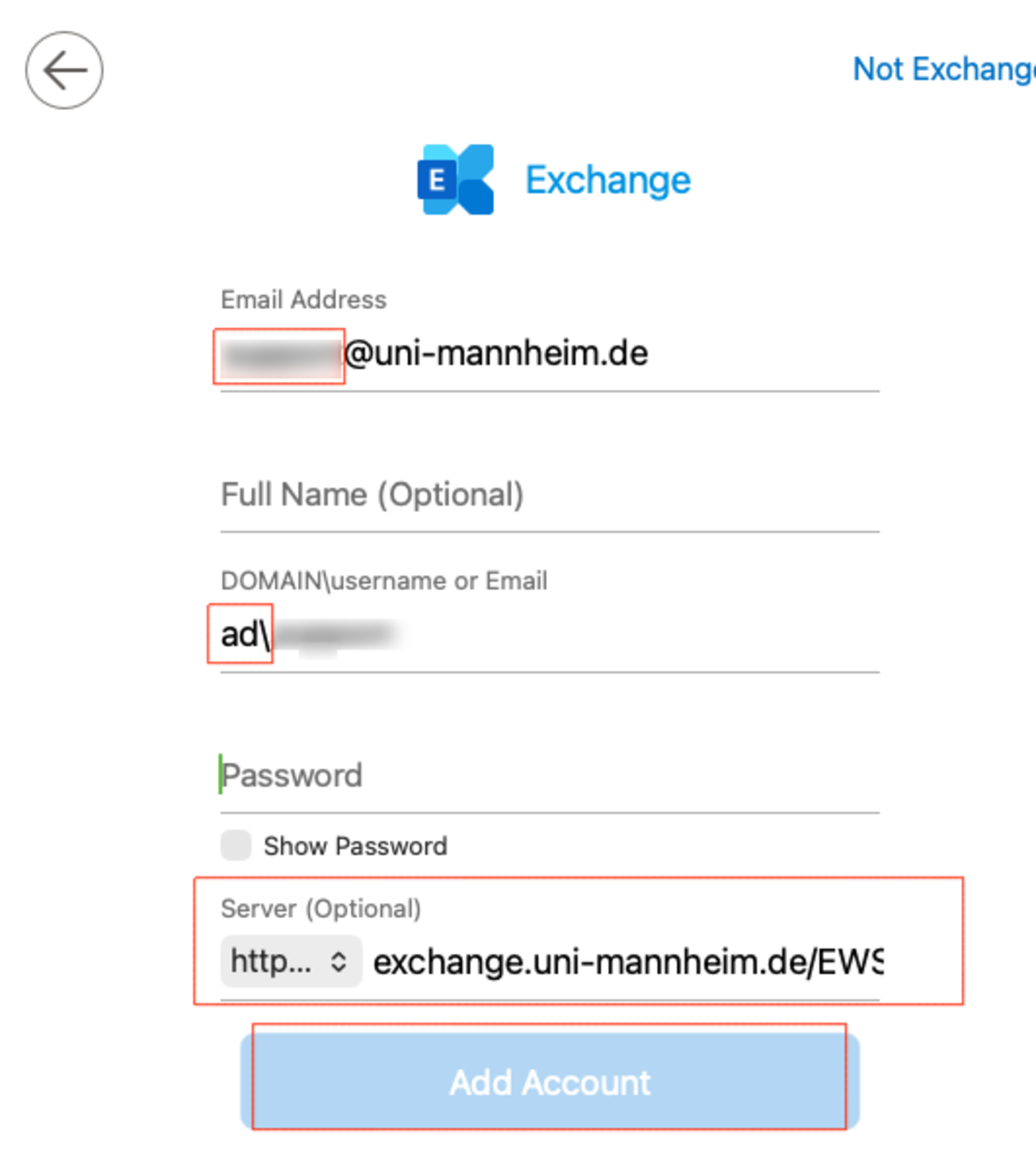Click the blurred username part of the email
1036x1175 pixels.
(279, 355)
